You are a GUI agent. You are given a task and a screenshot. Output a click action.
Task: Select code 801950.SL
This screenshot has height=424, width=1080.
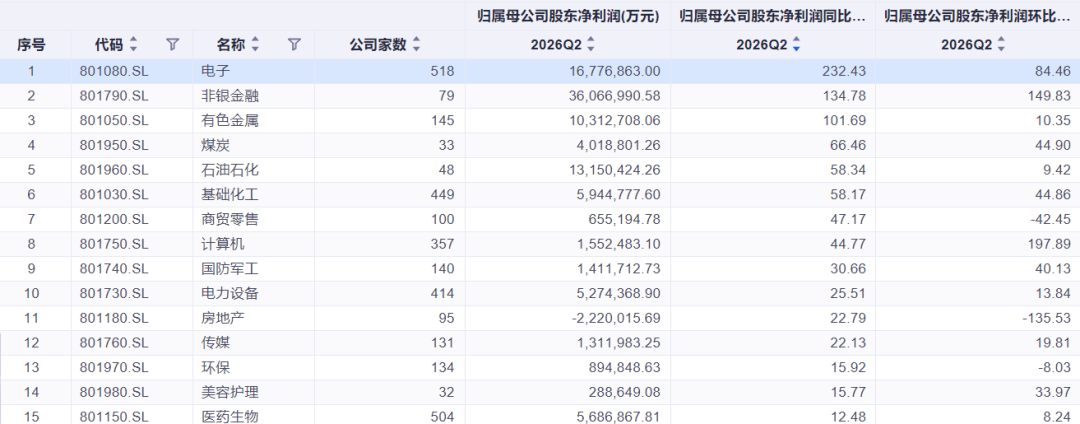pos(114,145)
